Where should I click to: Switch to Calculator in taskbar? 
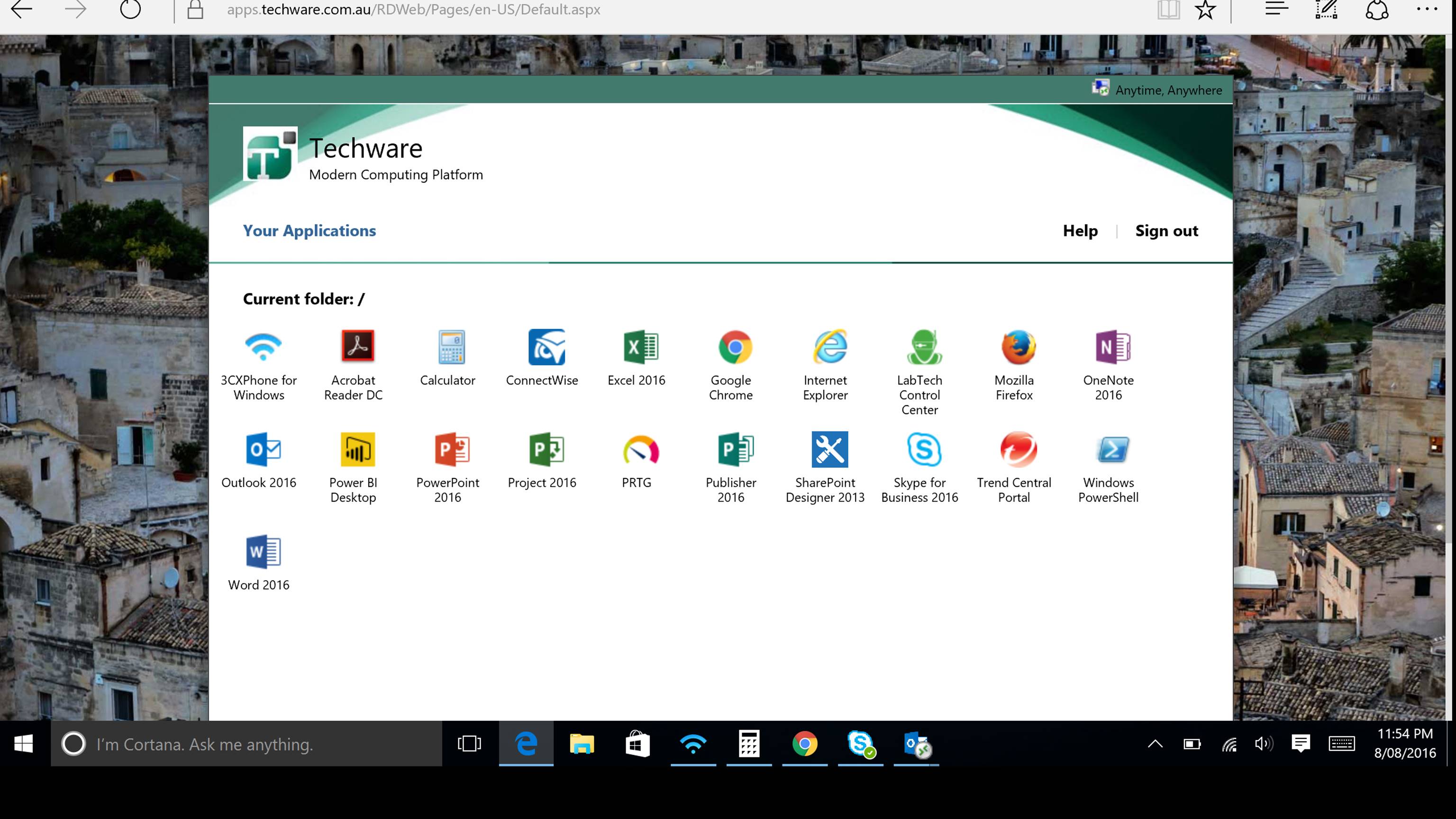coord(749,744)
